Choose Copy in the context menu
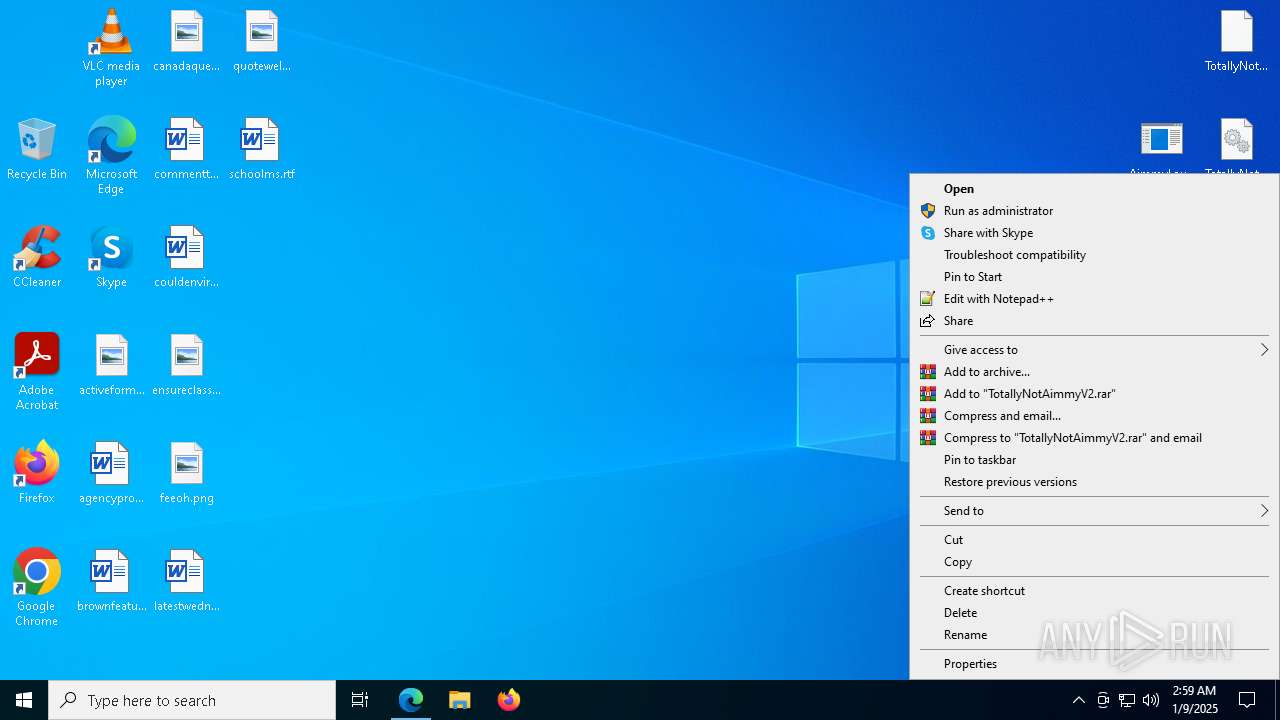 [1094, 562]
